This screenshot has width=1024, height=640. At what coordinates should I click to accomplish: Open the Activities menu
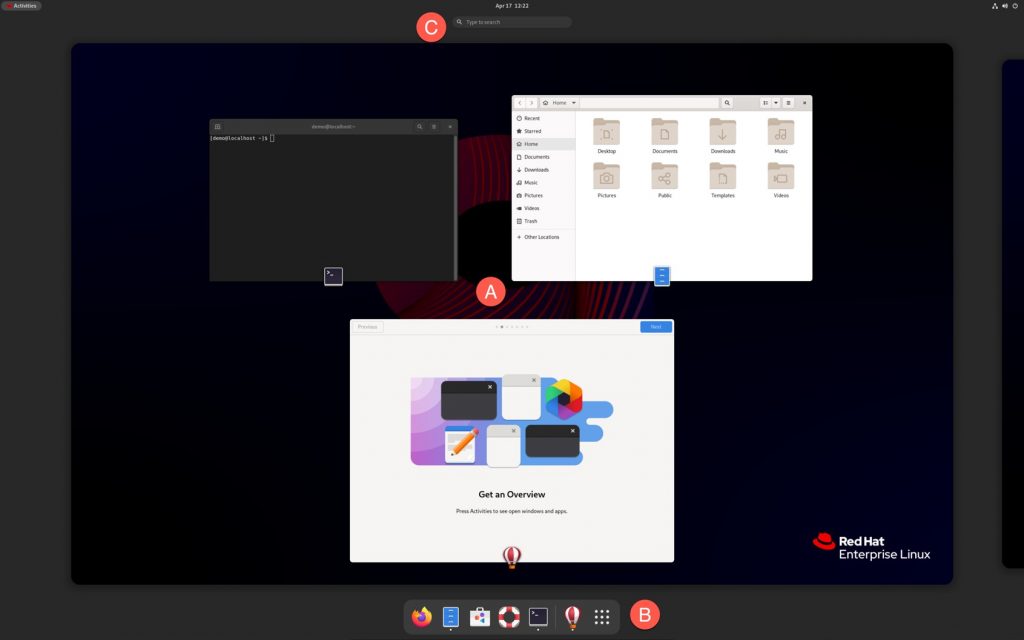pos(22,5)
